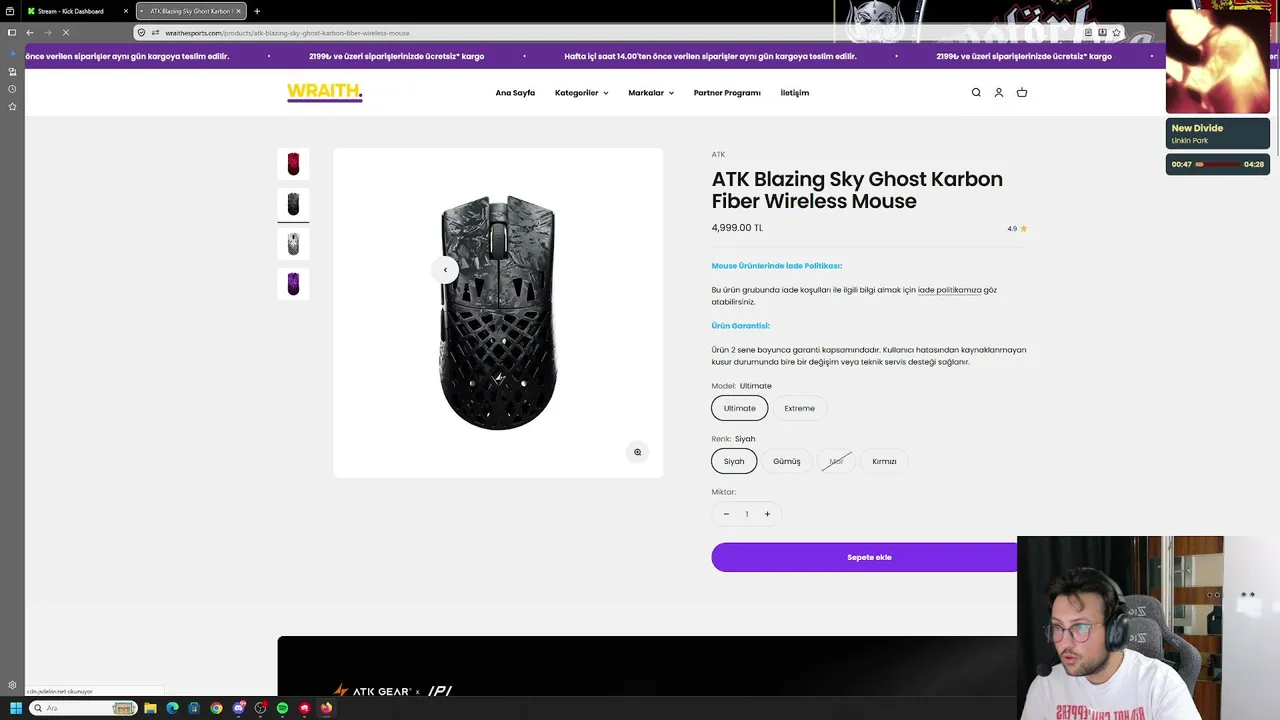Add product to cart with Sepete ekle
Viewport: 1280px width, 720px height.
869,557
